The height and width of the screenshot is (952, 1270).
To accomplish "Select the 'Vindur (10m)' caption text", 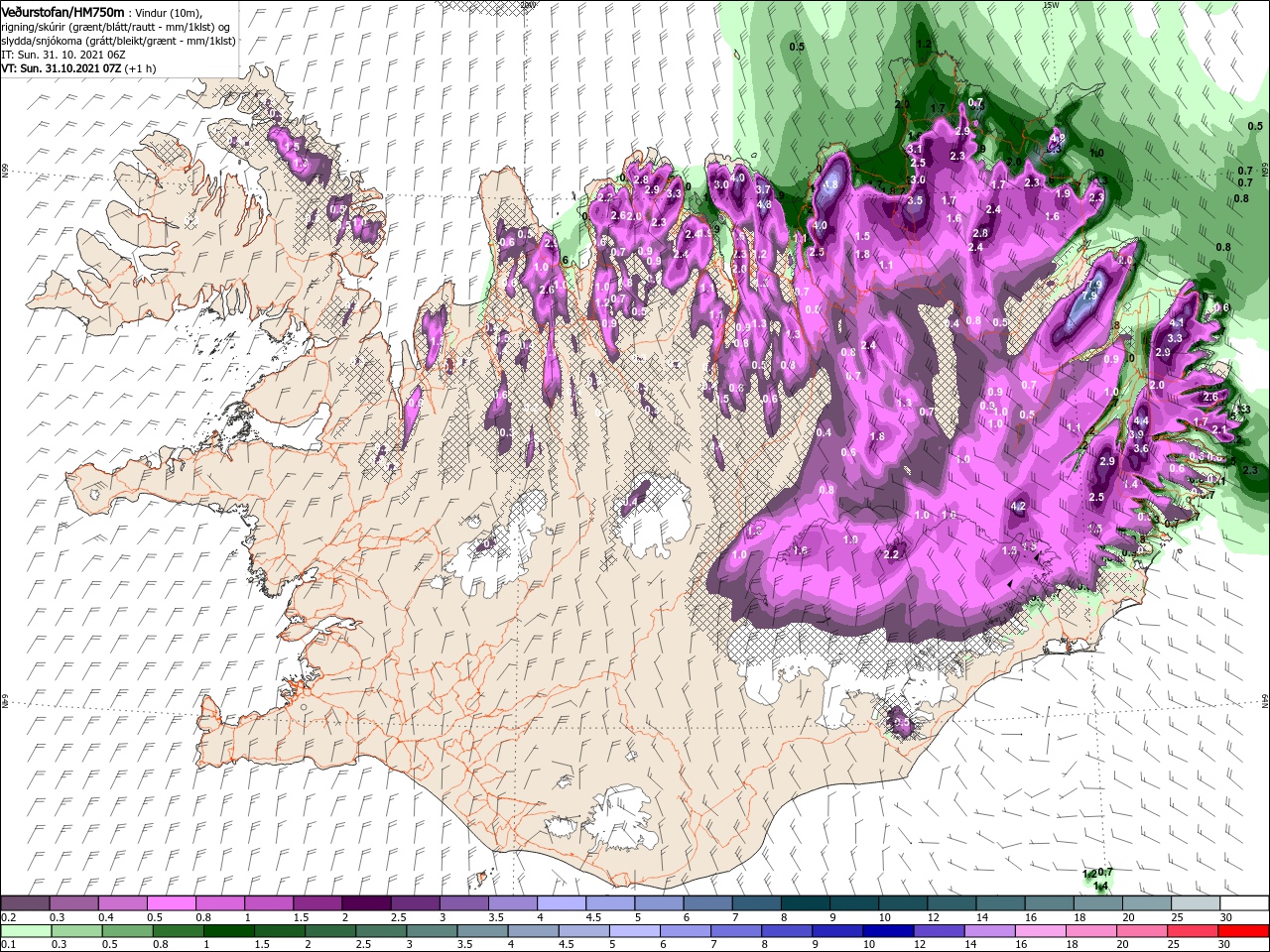I will [x=166, y=12].
